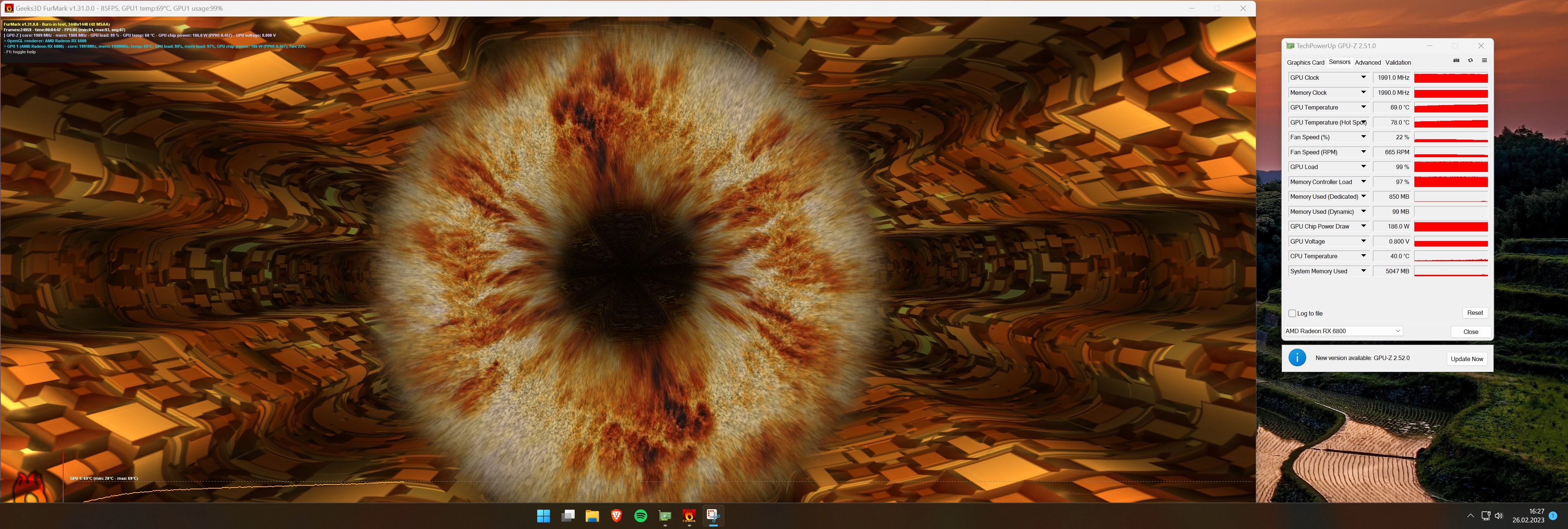Show hidden tray icons chevron

(1471, 516)
